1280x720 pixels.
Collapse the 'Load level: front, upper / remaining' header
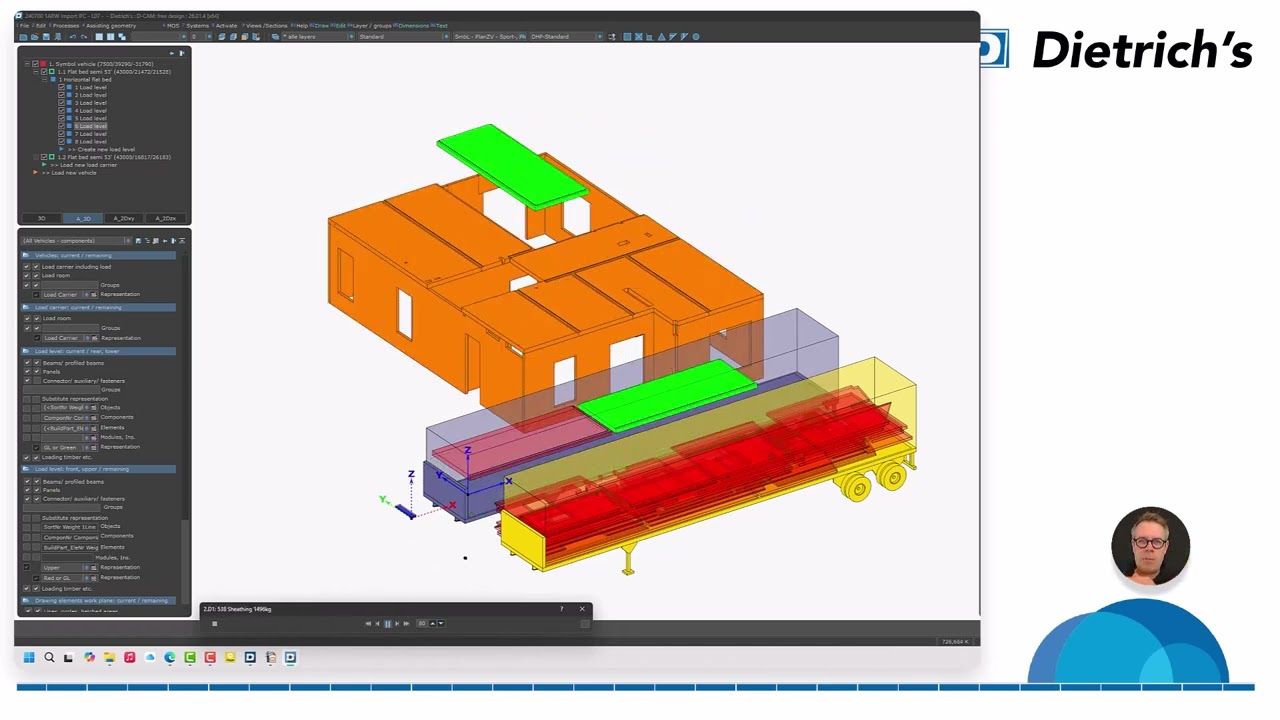click(99, 469)
